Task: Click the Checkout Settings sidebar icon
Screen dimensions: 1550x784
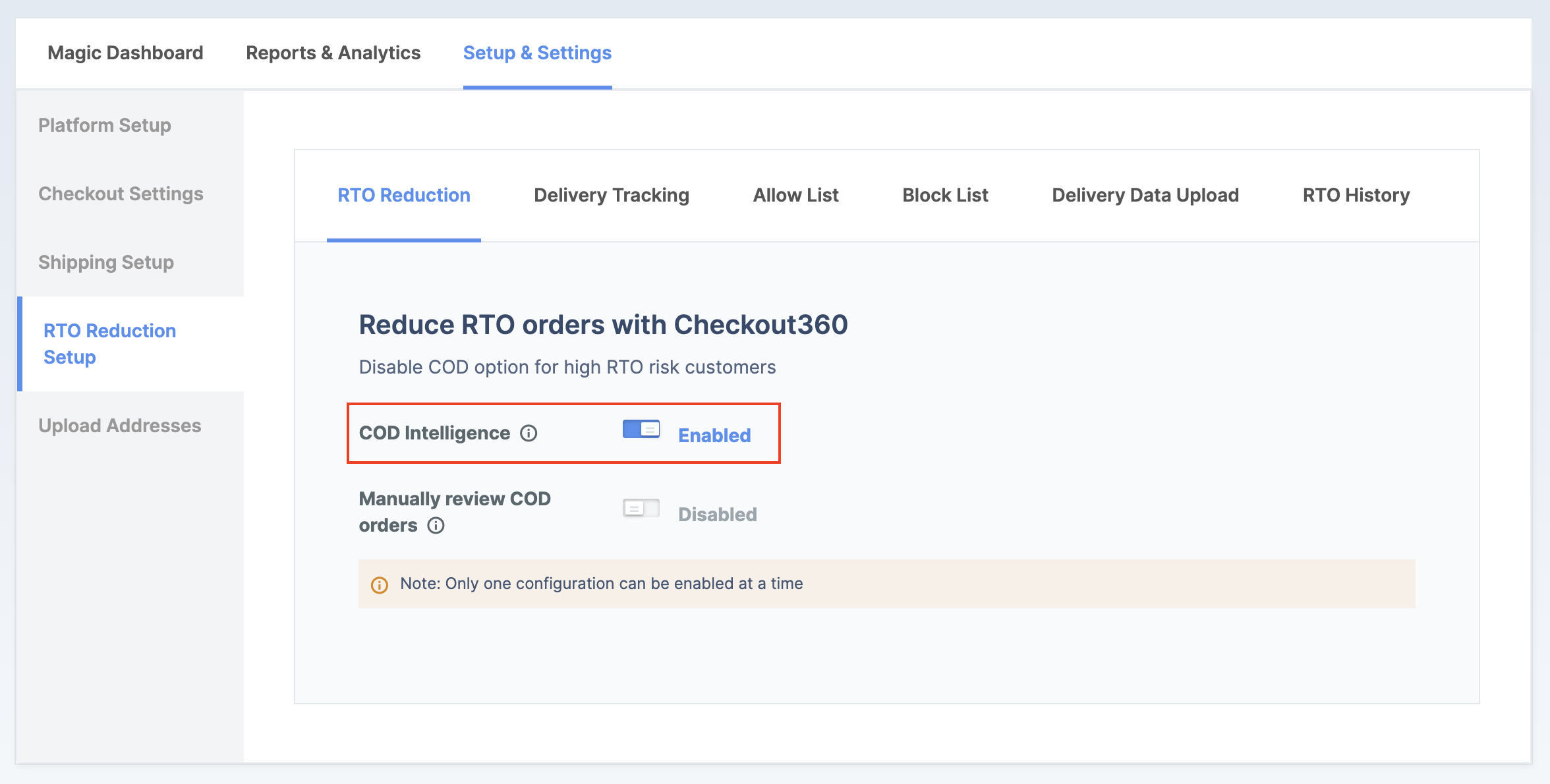Action: tap(121, 193)
